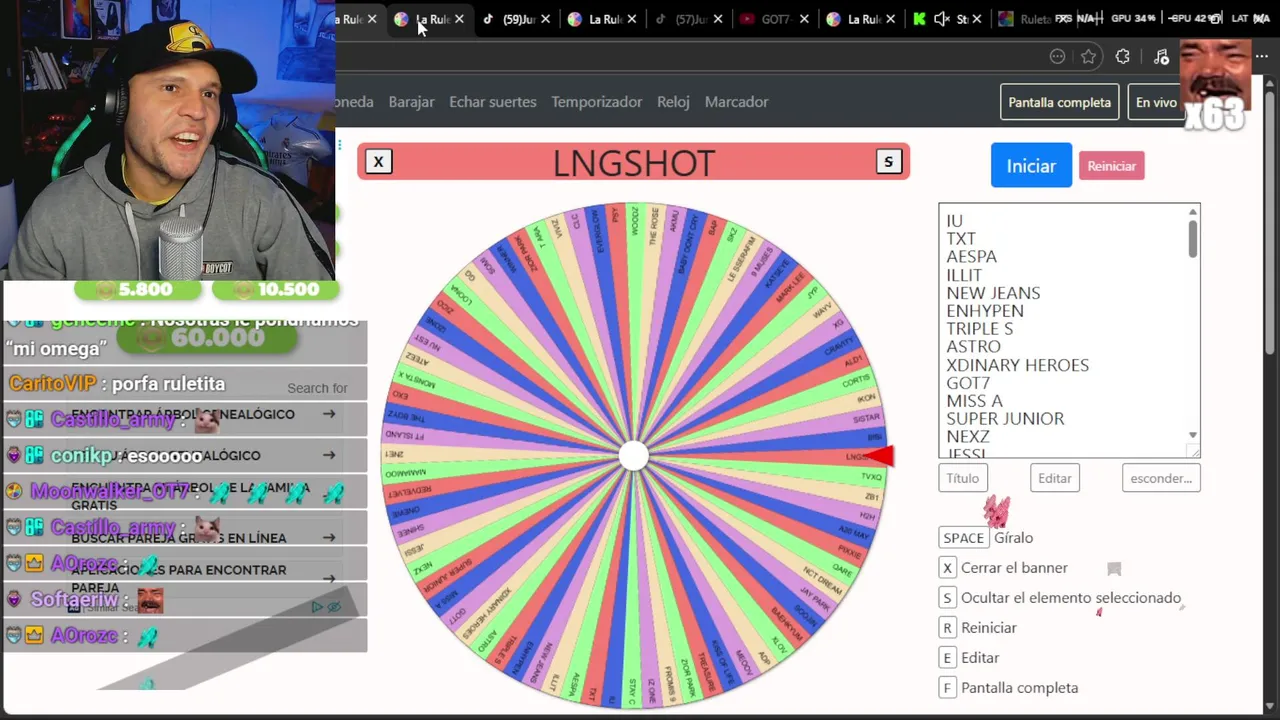Open the Temporizador page
Image resolution: width=1280 pixels, height=720 pixels.
click(596, 102)
